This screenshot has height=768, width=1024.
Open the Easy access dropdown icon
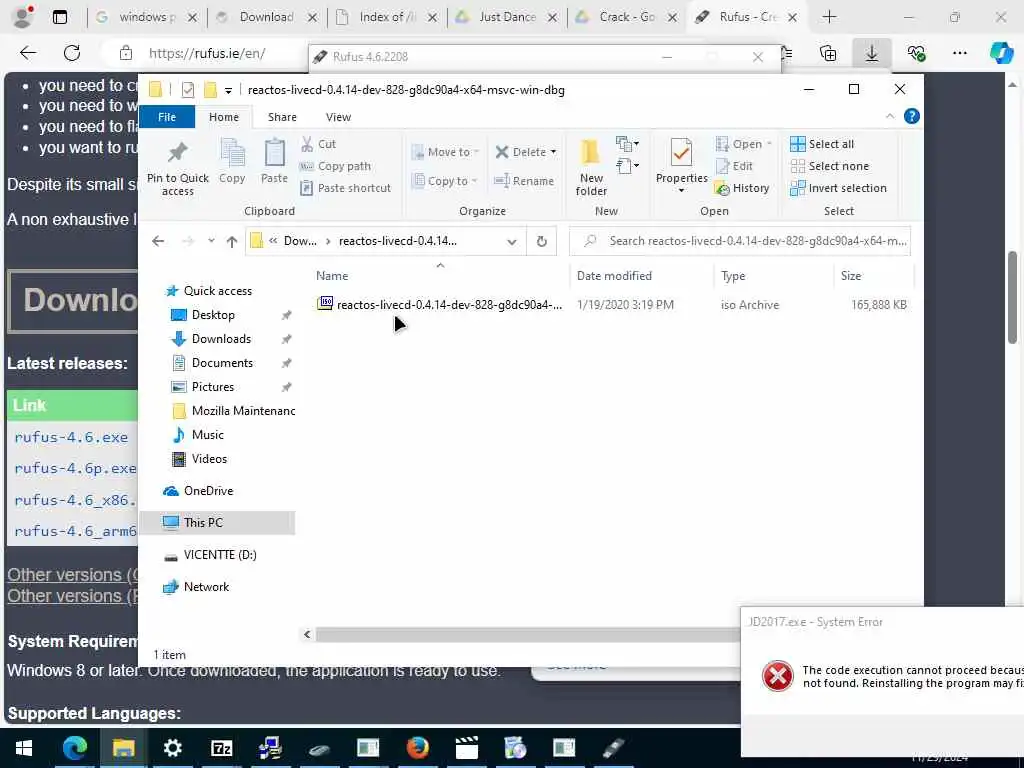[628, 166]
